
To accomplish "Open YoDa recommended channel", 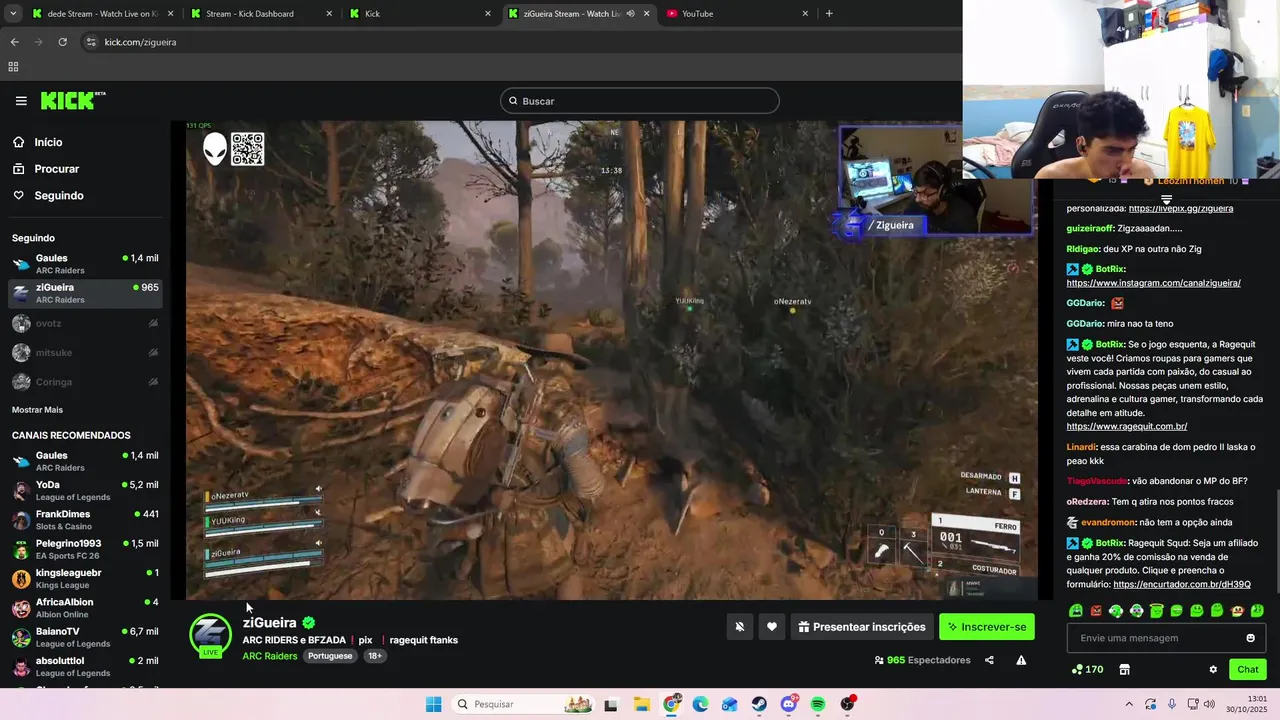I will click(85, 490).
